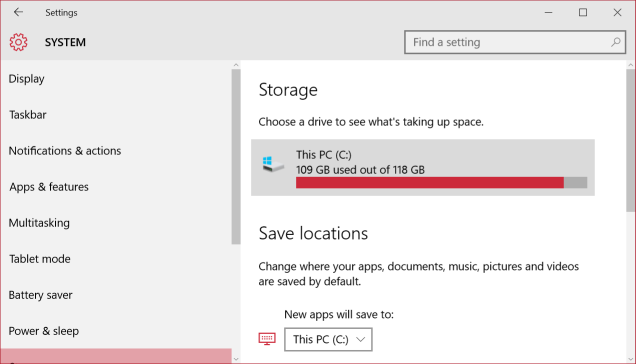Minimize the Settings window
636x364 pixels.
(548, 13)
